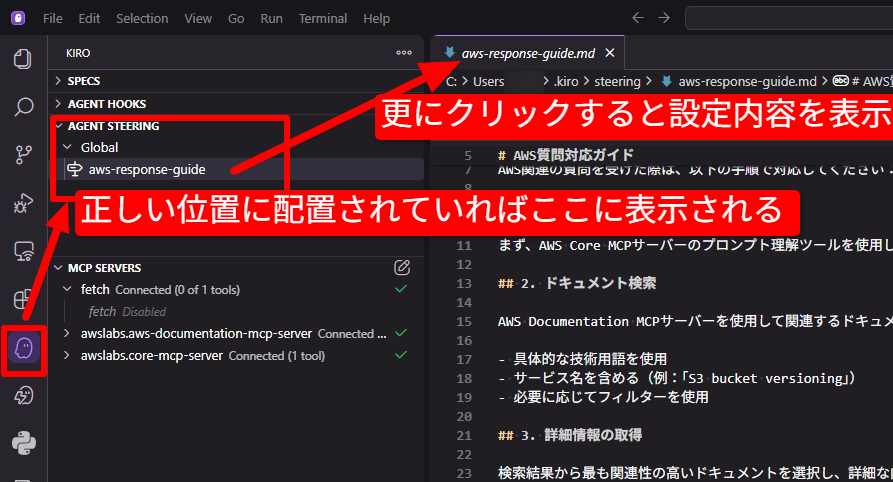Click the edit MCP config icon
Viewport: 893px width, 482px height.
pyautogui.click(x=402, y=267)
